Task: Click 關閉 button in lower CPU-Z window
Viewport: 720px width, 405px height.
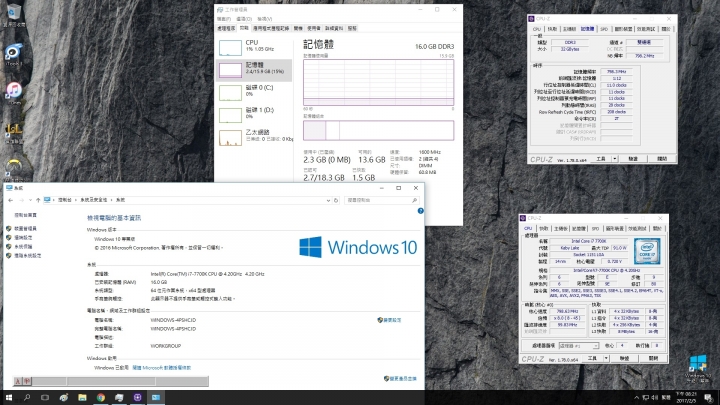Action: 653,358
